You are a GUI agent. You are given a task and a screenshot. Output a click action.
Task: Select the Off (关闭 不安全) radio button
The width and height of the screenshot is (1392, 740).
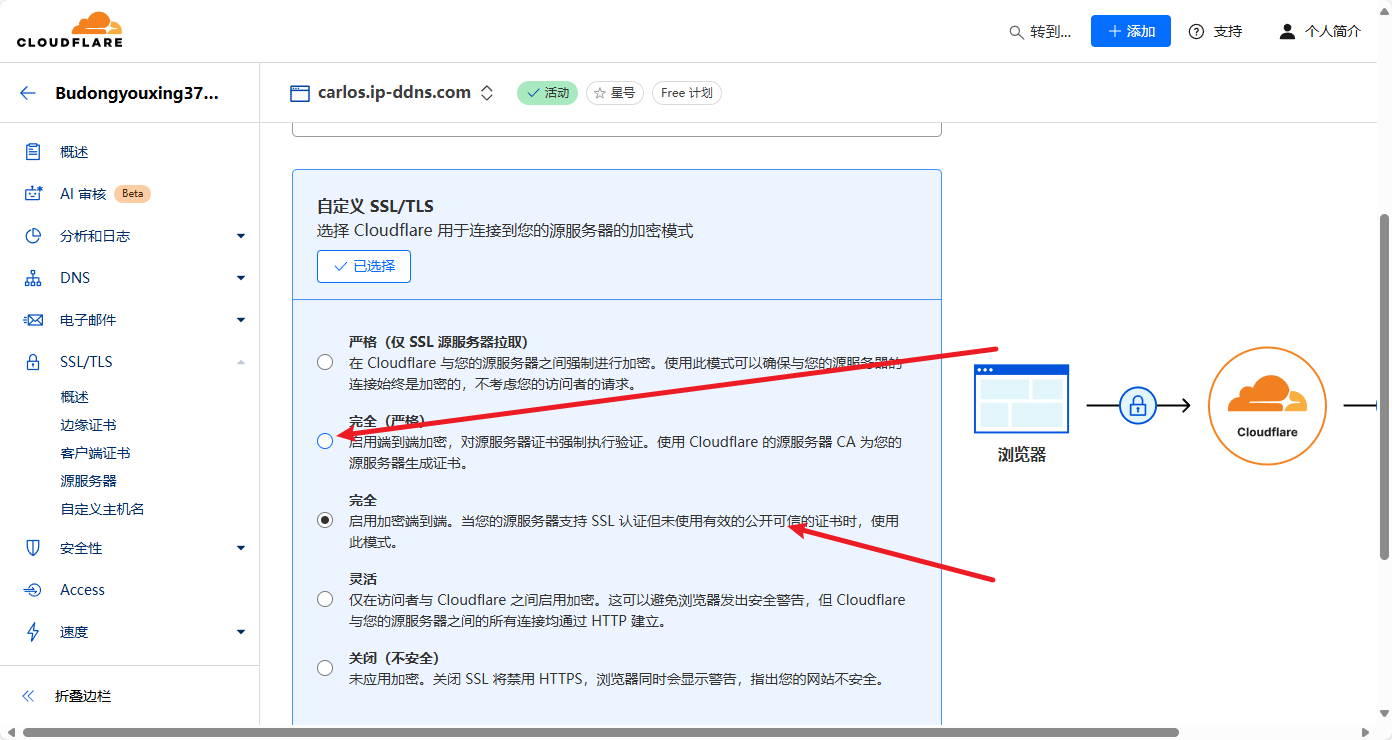click(x=325, y=668)
